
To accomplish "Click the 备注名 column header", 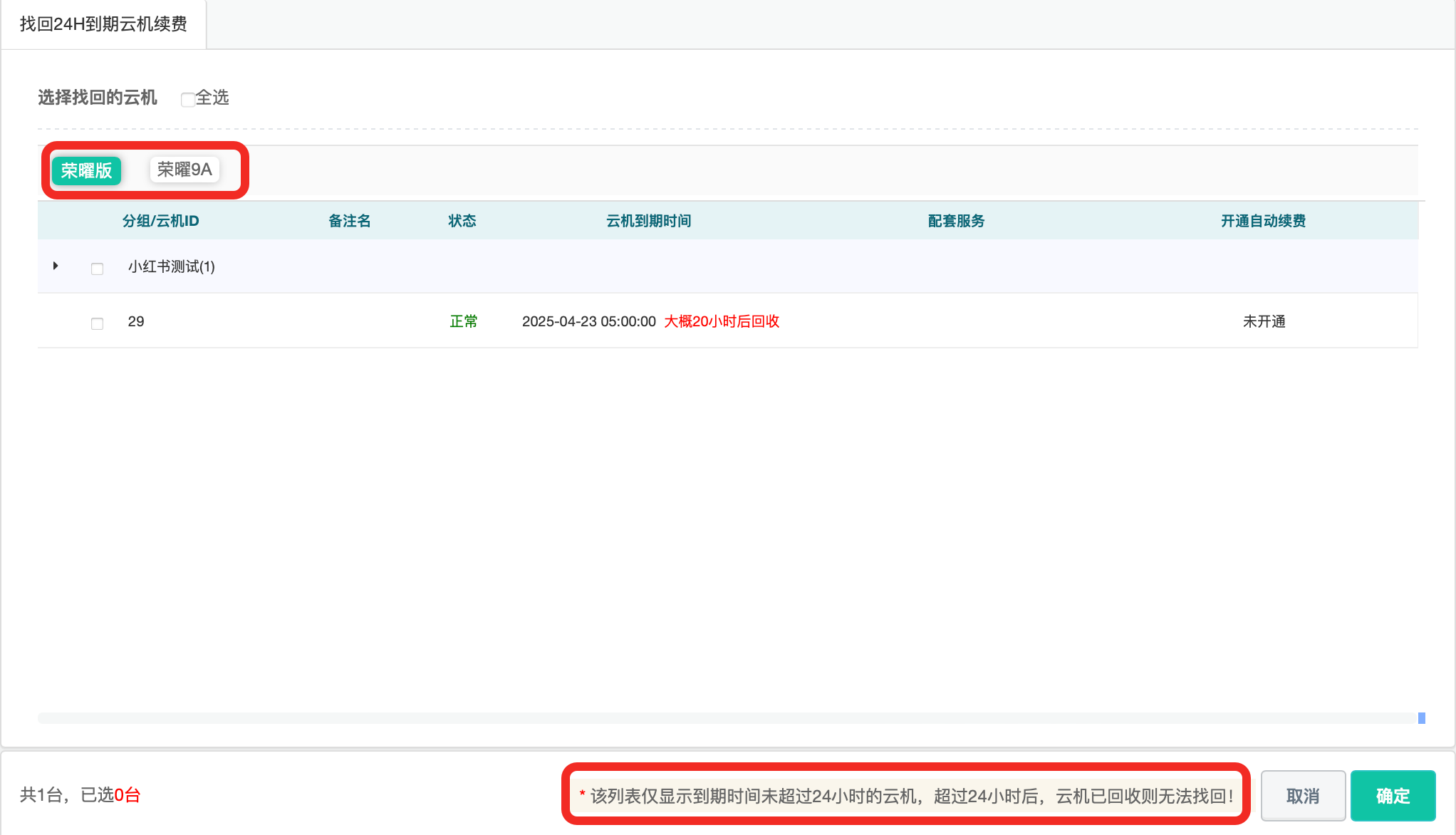I will click(x=349, y=221).
